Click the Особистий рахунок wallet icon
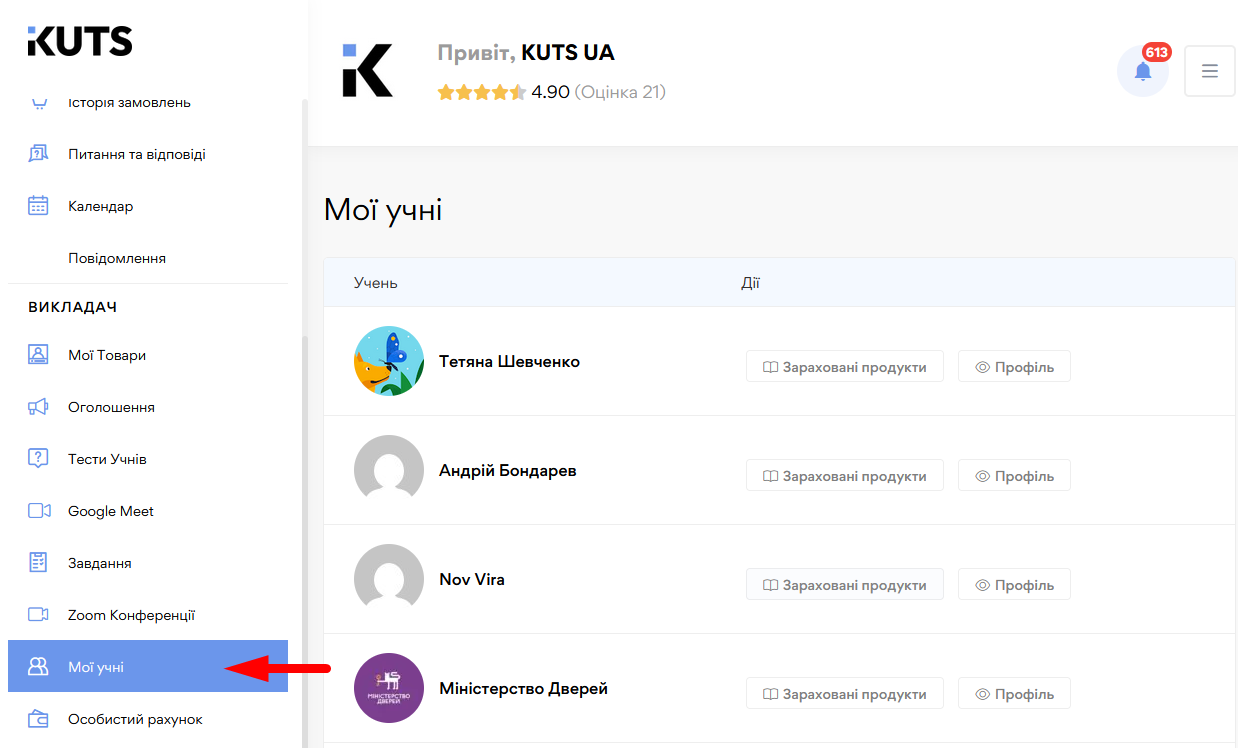The image size is (1238, 748). [38, 719]
